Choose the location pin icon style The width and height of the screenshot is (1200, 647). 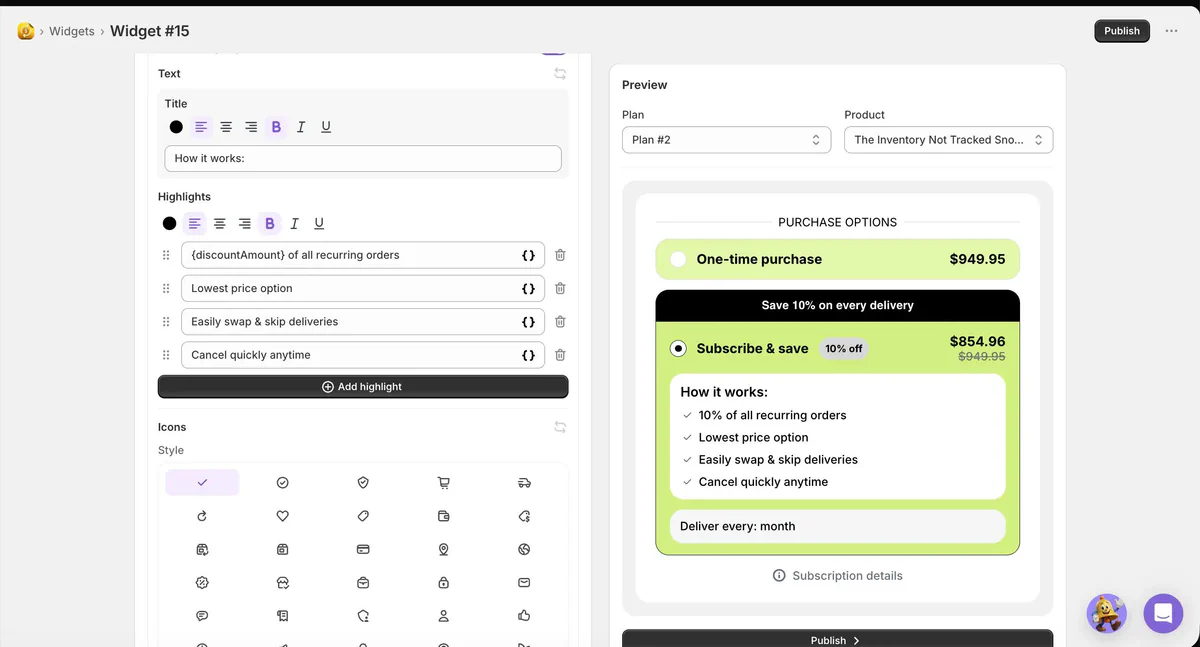443,549
